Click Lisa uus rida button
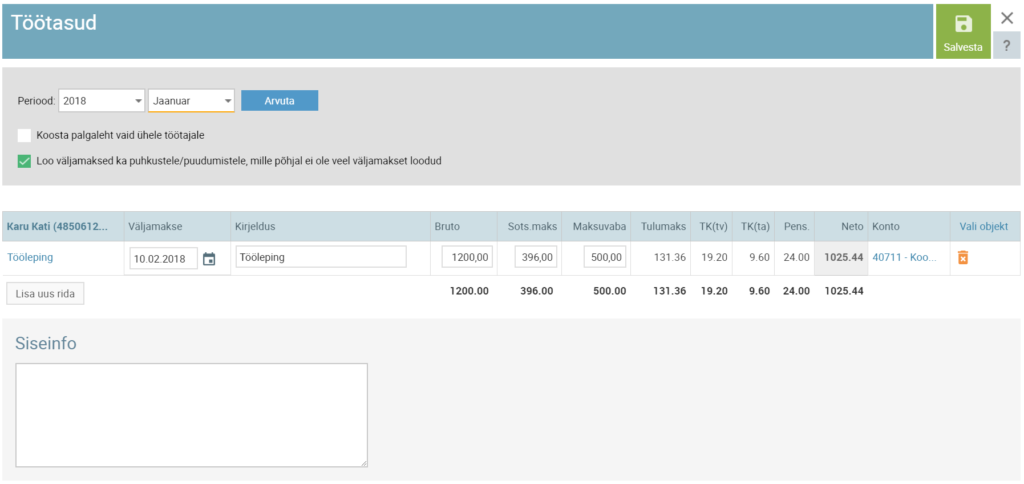 tap(45, 293)
